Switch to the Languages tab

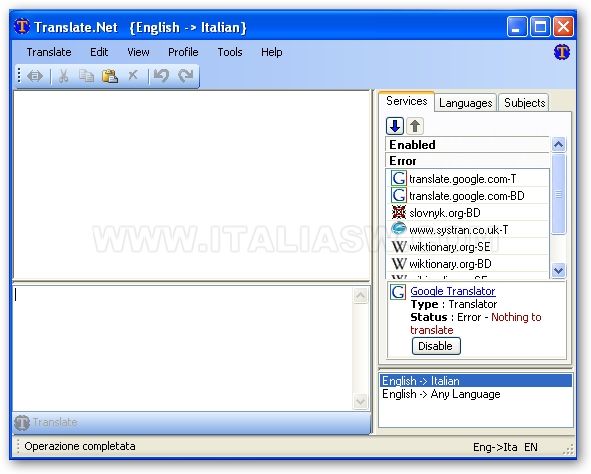(x=465, y=103)
